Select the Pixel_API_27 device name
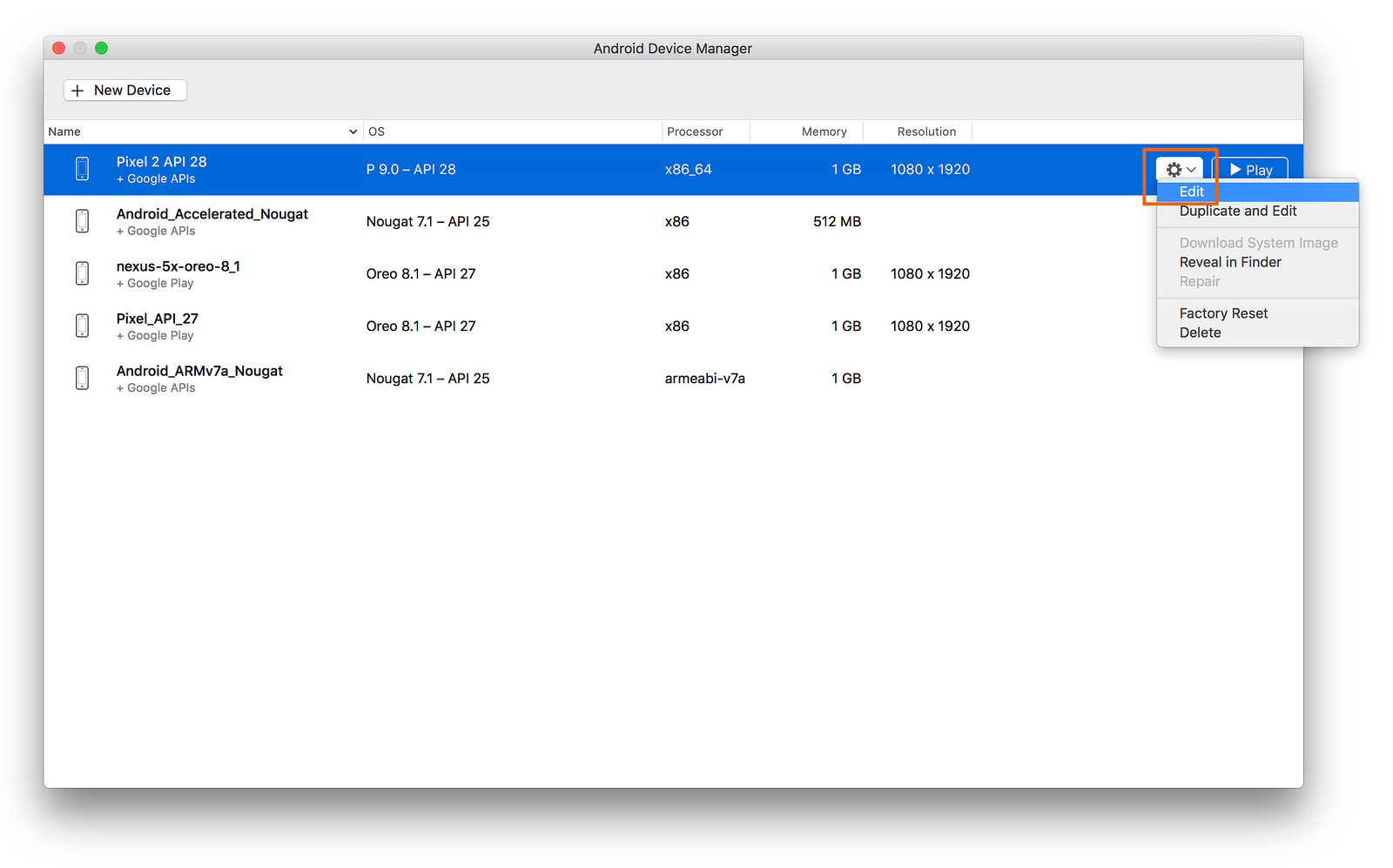 click(158, 319)
